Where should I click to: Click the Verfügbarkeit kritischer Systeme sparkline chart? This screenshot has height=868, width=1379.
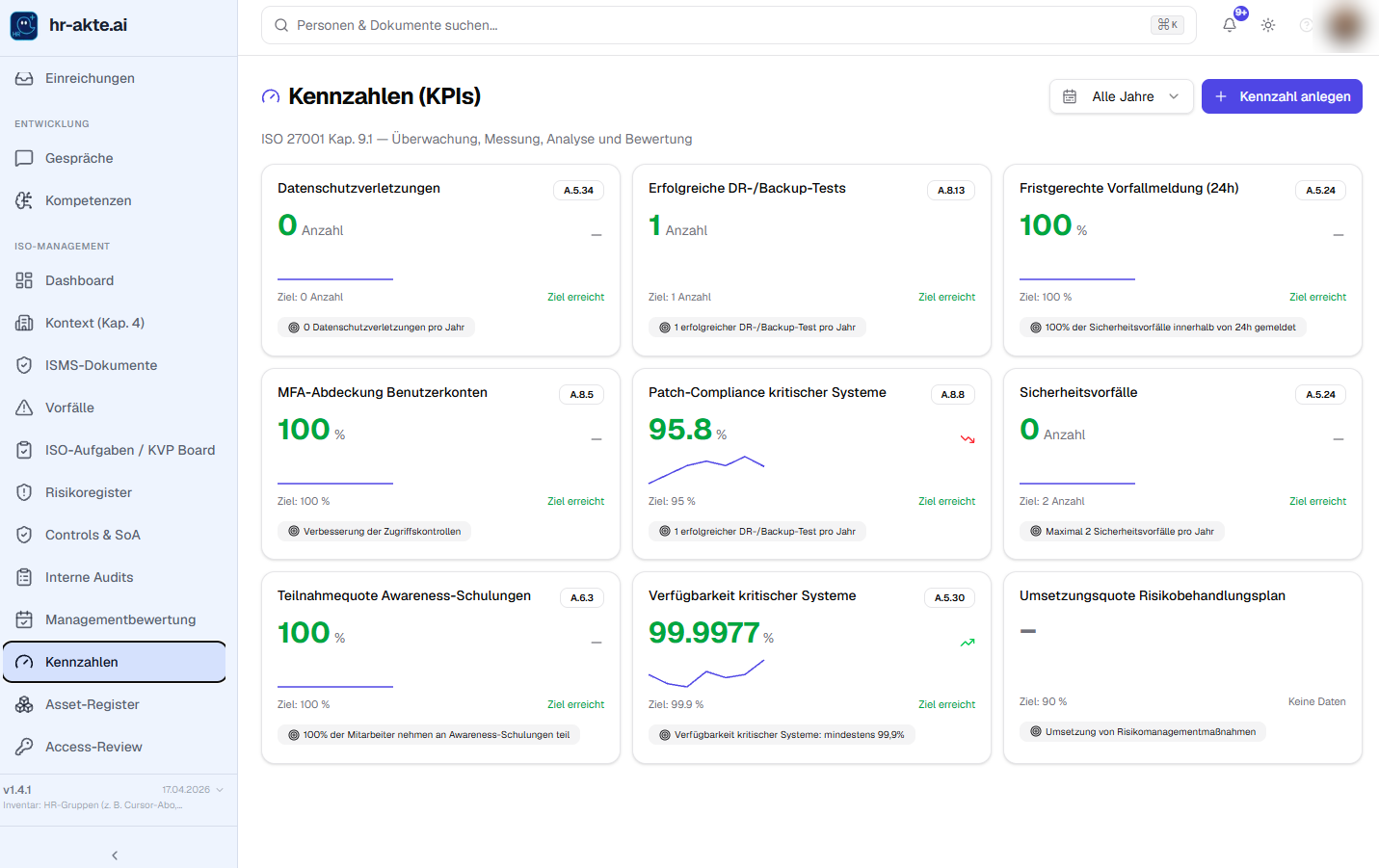point(706,672)
